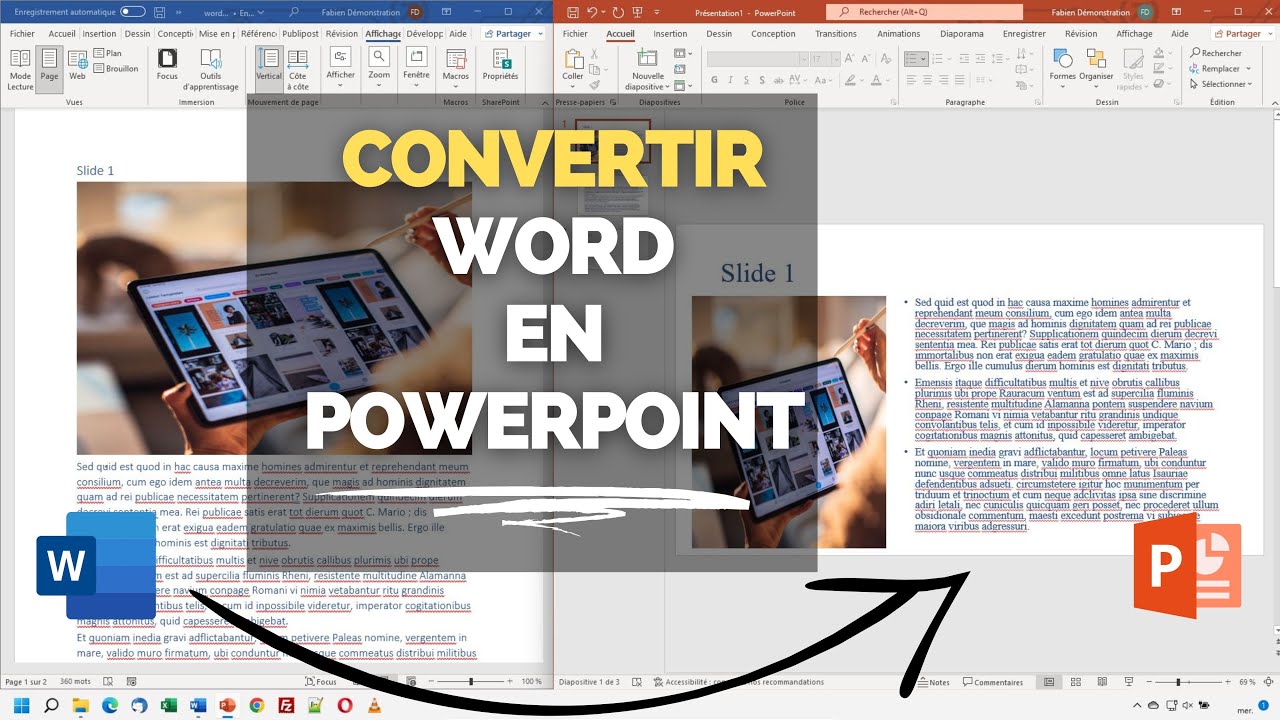This screenshot has height=720, width=1280.
Task: Click Word zoom slider handle
Action: [469, 682]
